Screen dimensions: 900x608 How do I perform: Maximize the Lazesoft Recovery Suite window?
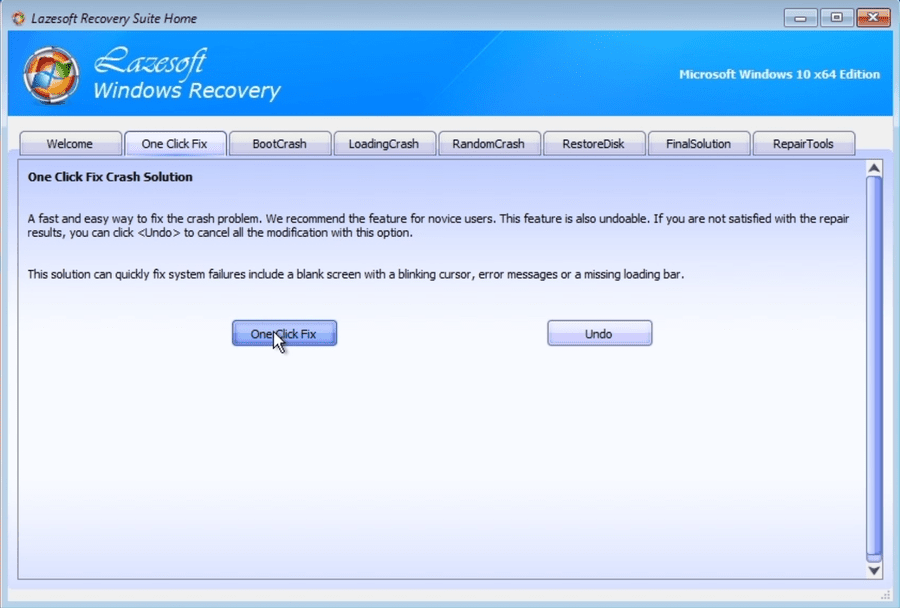(x=836, y=18)
